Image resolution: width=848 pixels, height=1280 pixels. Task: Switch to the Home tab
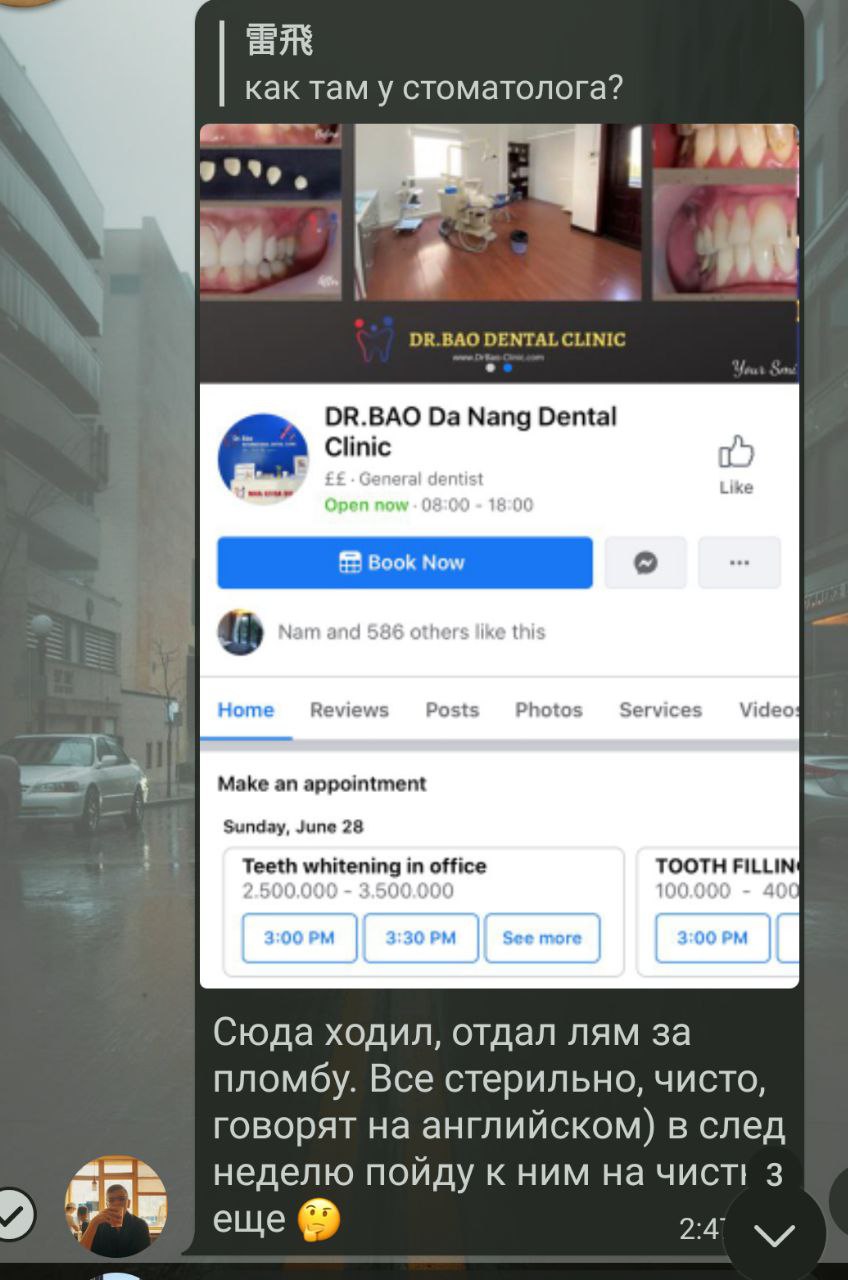point(246,710)
